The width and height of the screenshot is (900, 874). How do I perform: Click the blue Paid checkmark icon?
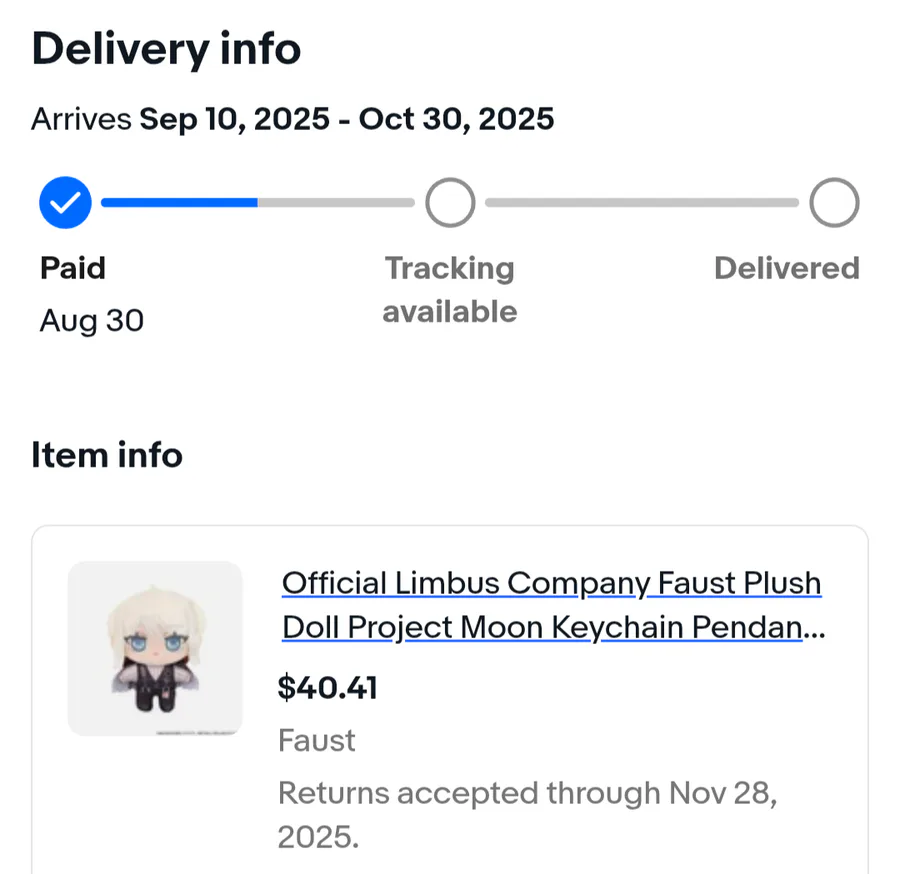(65, 203)
